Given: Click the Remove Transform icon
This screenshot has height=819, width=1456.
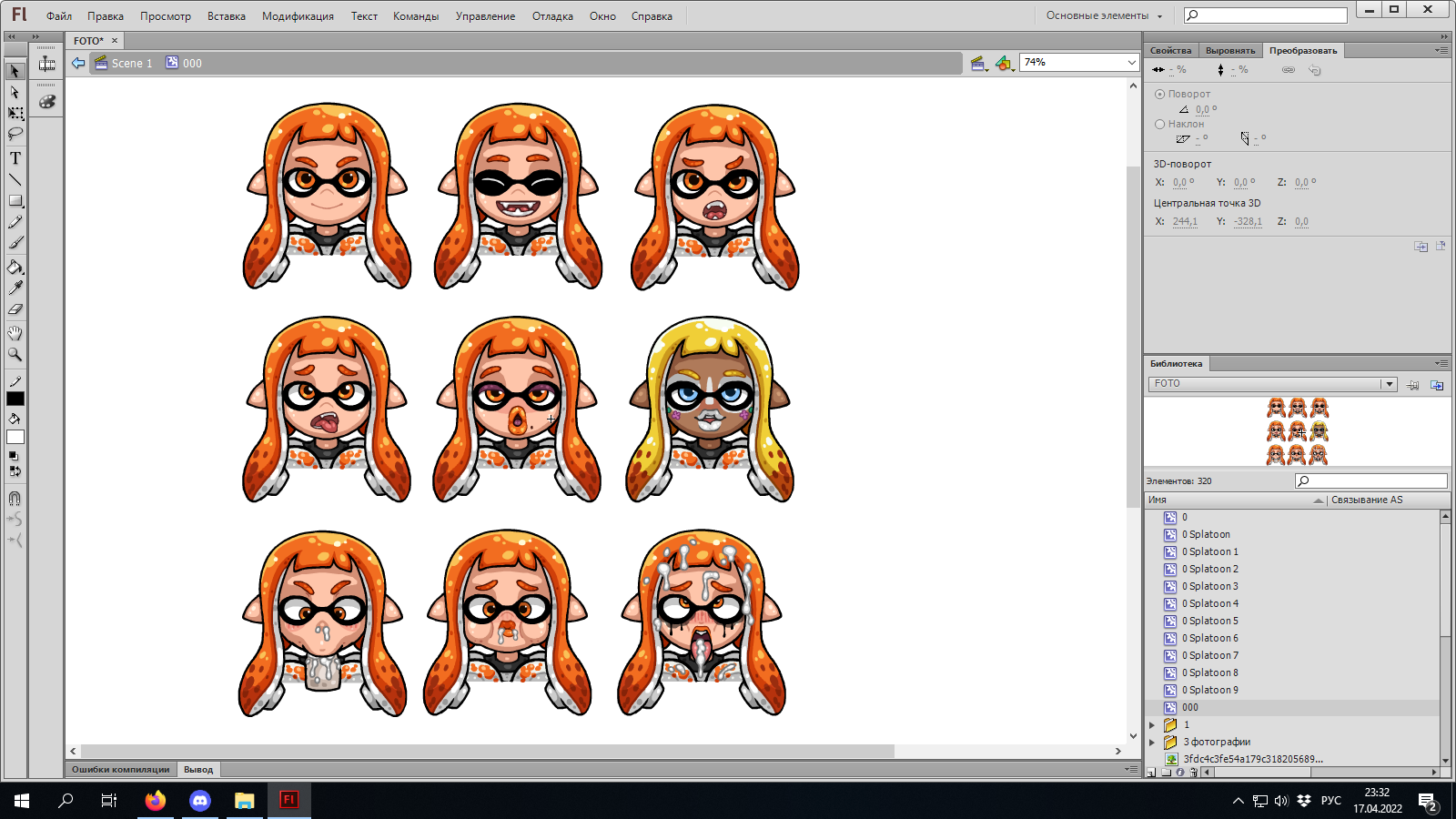Looking at the screenshot, I should (x=1441, y=246).
